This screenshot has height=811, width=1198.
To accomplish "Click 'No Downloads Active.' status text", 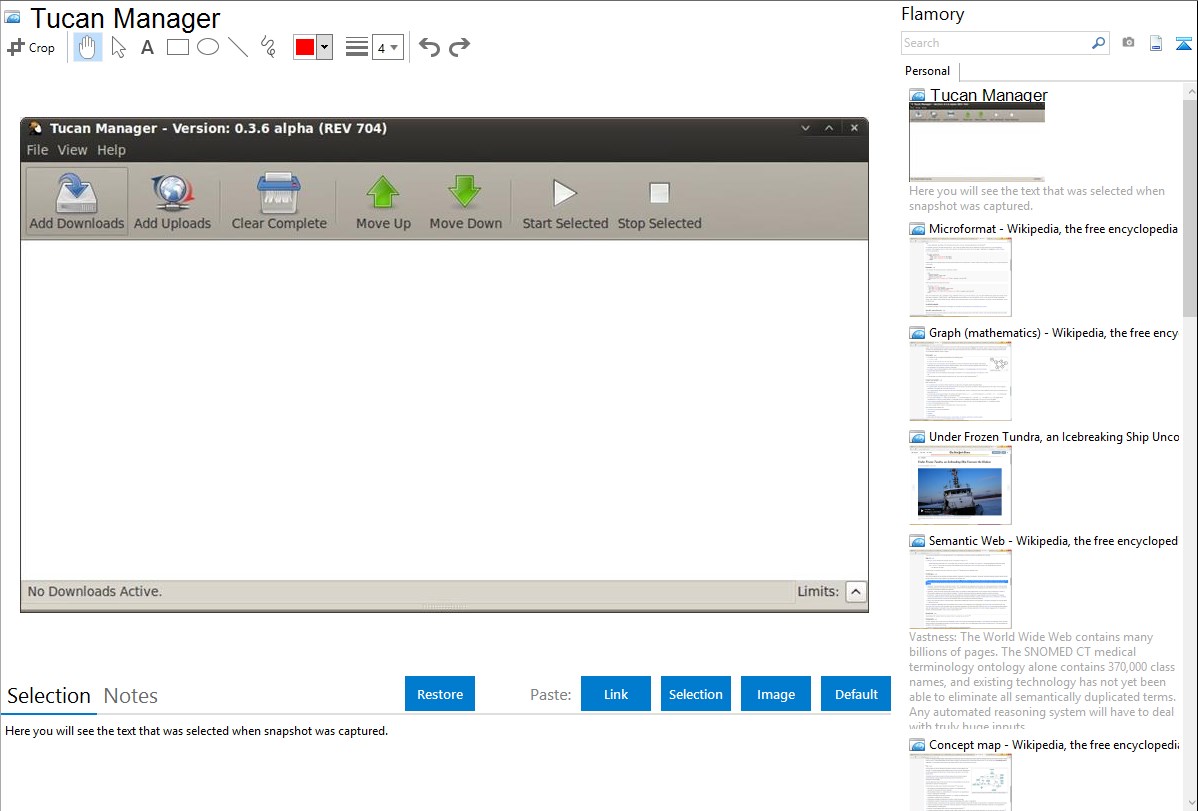I will (x=95, y=592).
